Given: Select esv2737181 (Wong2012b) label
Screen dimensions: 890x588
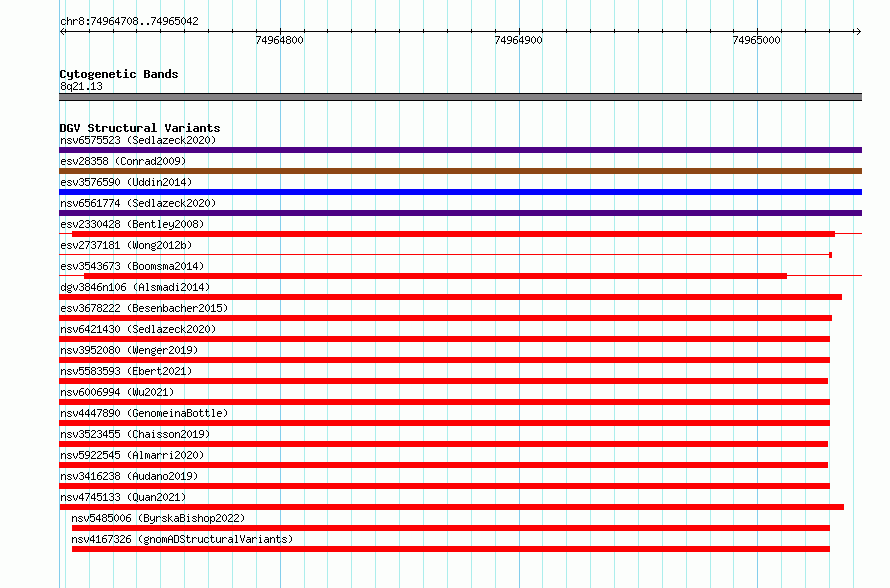Looking at the screenshot, I should (126, 245).
